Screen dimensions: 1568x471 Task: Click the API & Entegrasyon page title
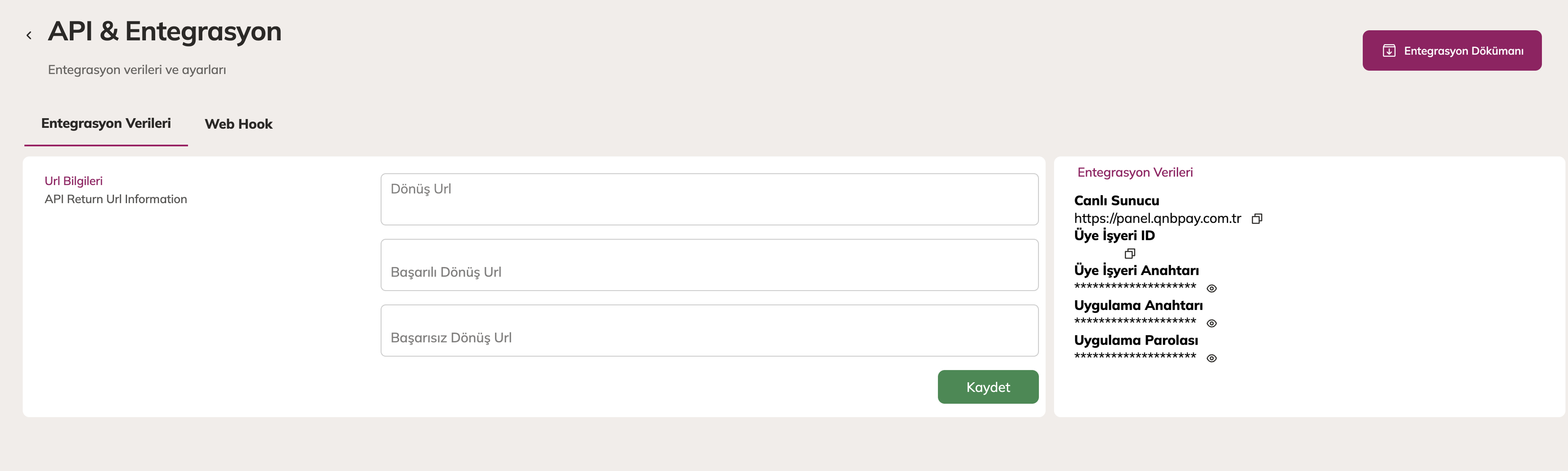tap(164, 32)
